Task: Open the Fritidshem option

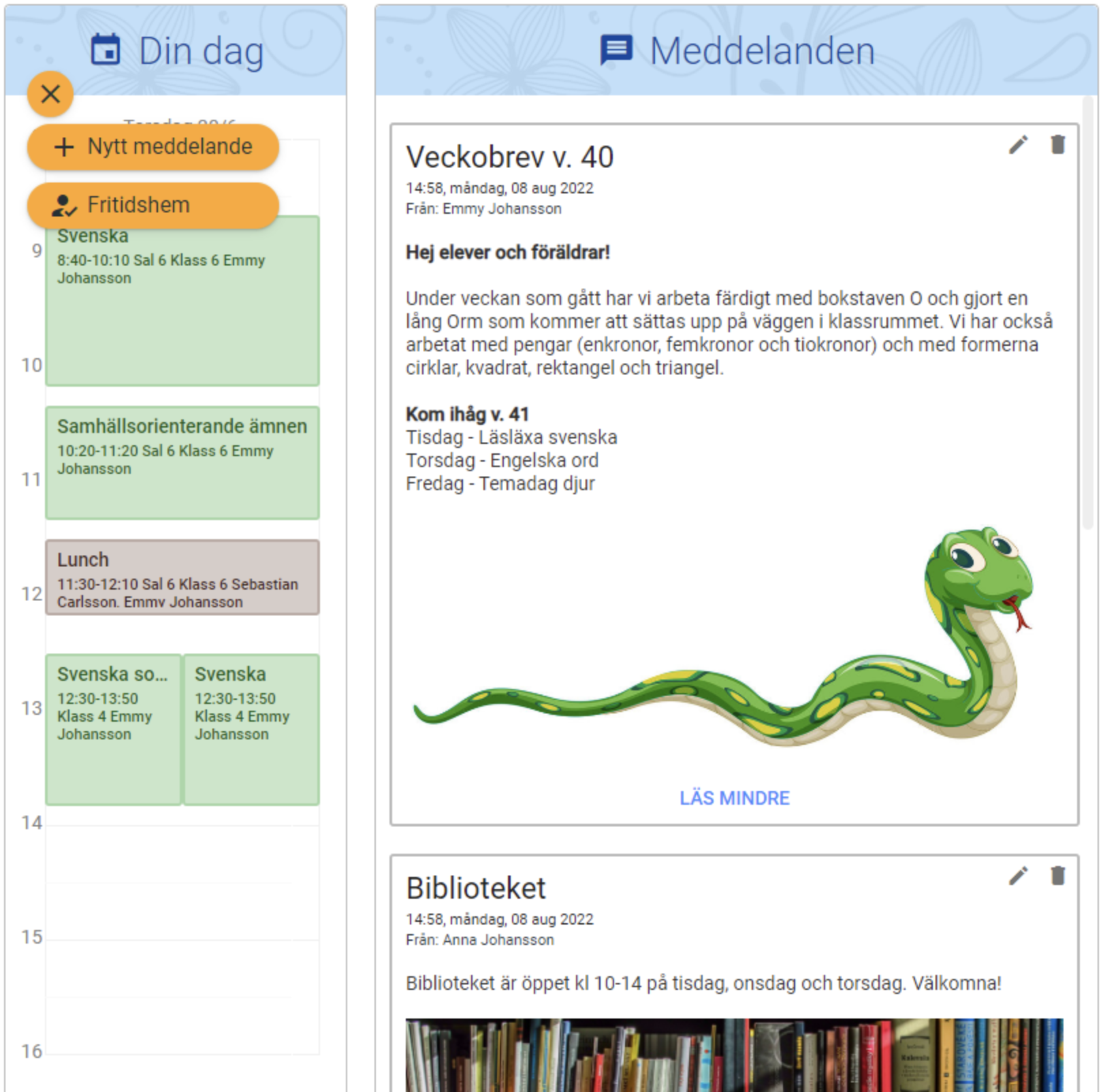Action: [x=153, y=206]
